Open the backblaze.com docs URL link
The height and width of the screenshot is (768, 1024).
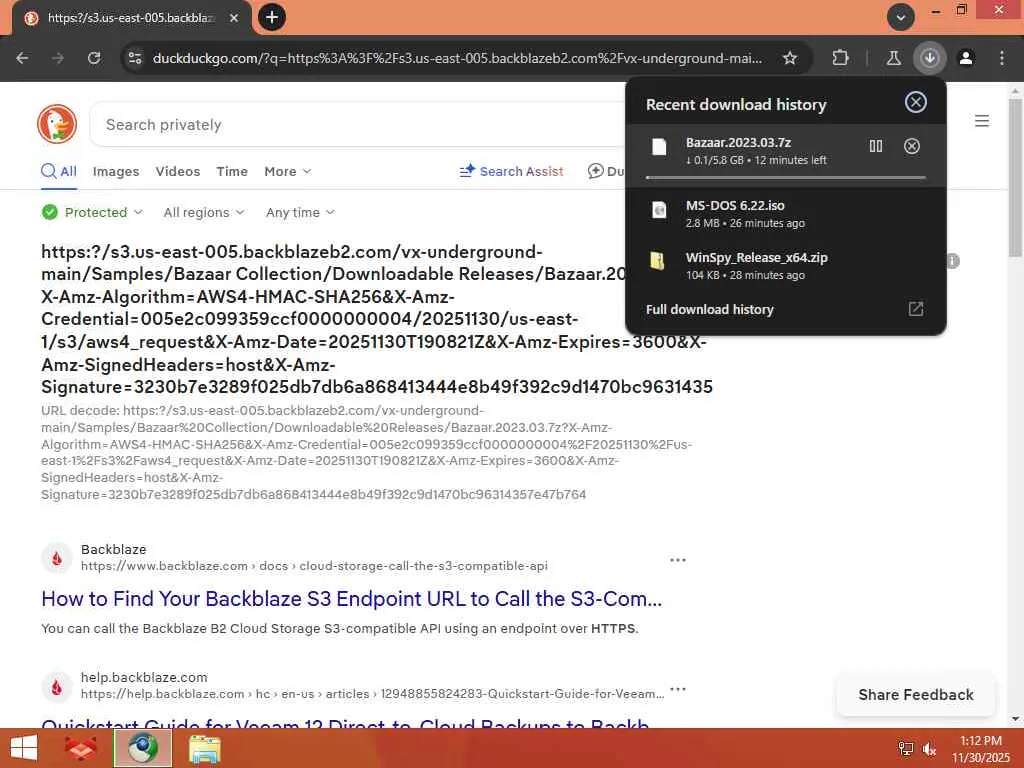(314, 566)
